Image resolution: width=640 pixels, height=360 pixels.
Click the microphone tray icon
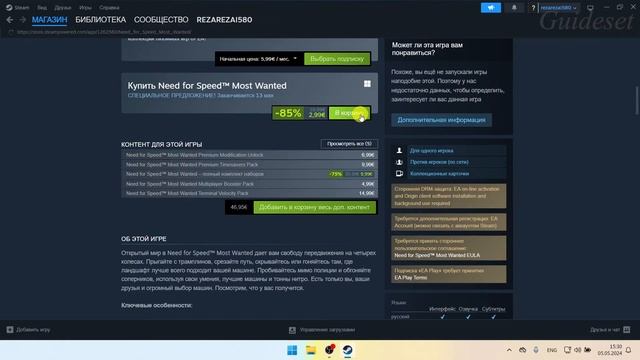[536, 350]
